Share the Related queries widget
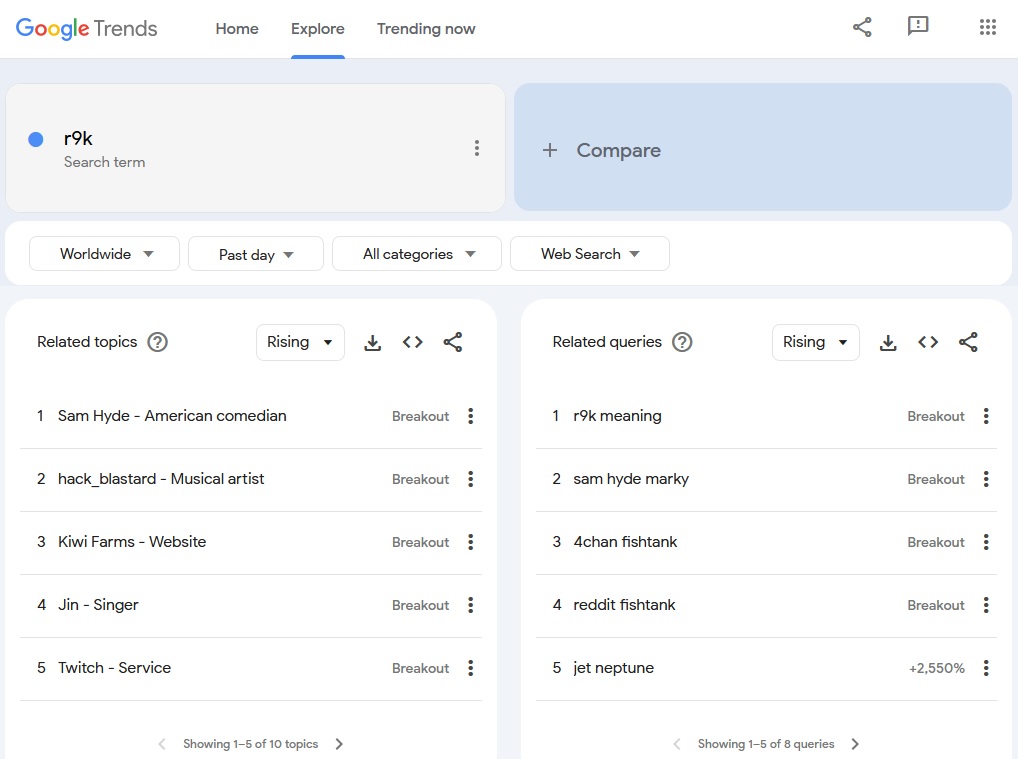 [968, 342]
